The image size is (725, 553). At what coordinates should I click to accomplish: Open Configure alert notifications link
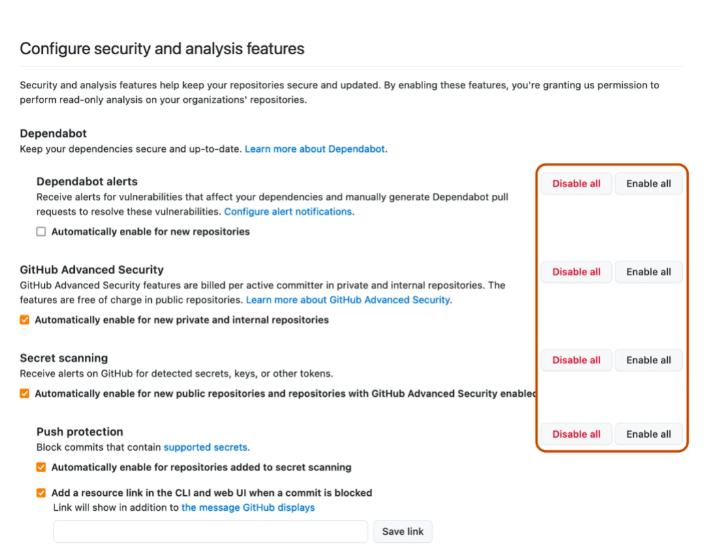(288, 212)
